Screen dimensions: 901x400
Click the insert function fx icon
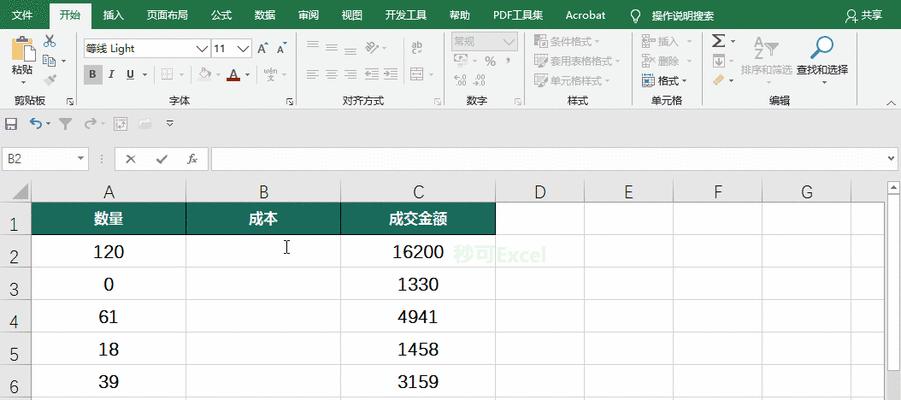coord(192,159)
